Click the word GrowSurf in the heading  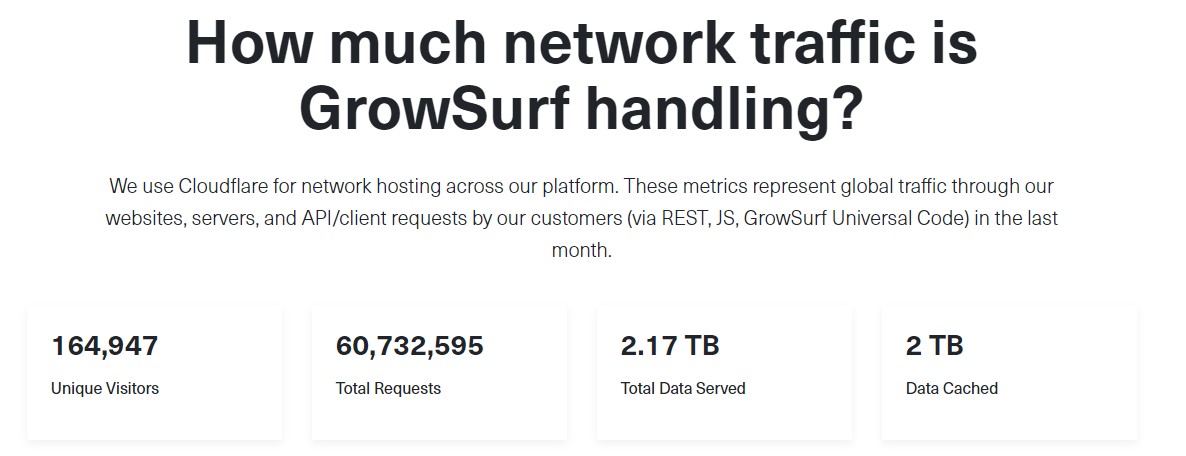click(x=434, y=108)
